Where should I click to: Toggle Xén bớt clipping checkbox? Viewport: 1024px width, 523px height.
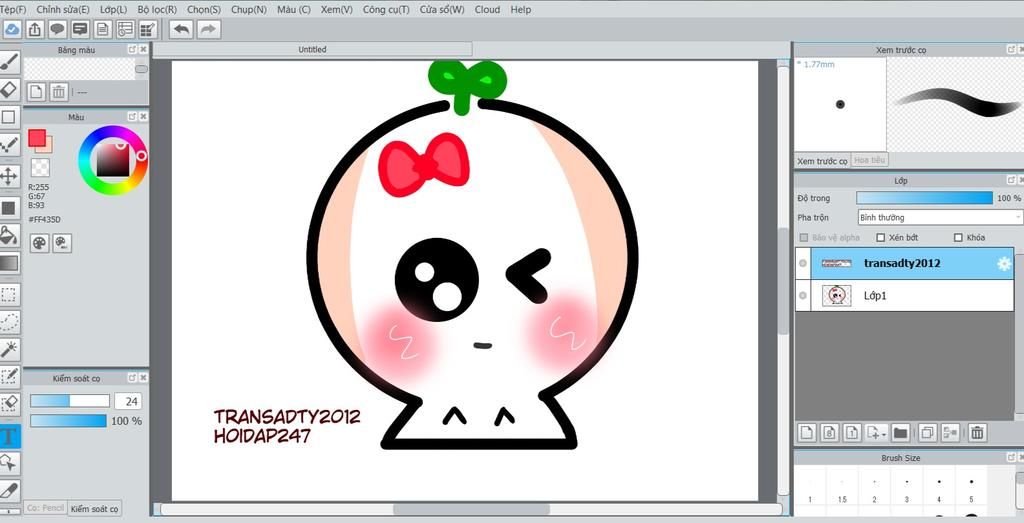point(880,238)
